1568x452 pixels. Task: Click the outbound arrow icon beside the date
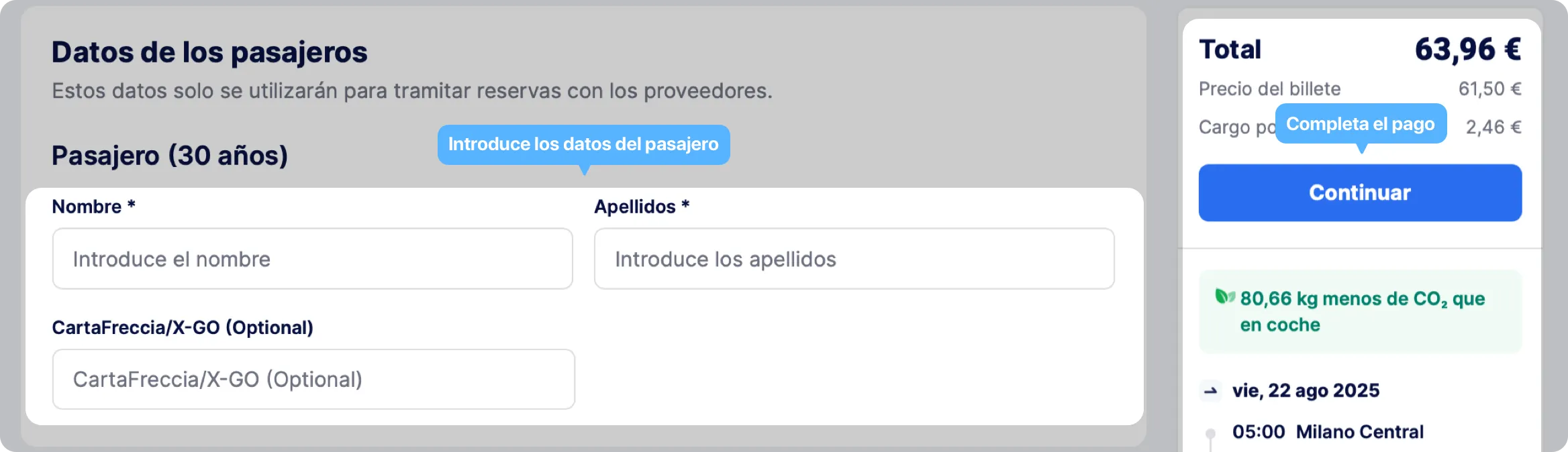pos(1211,390)
